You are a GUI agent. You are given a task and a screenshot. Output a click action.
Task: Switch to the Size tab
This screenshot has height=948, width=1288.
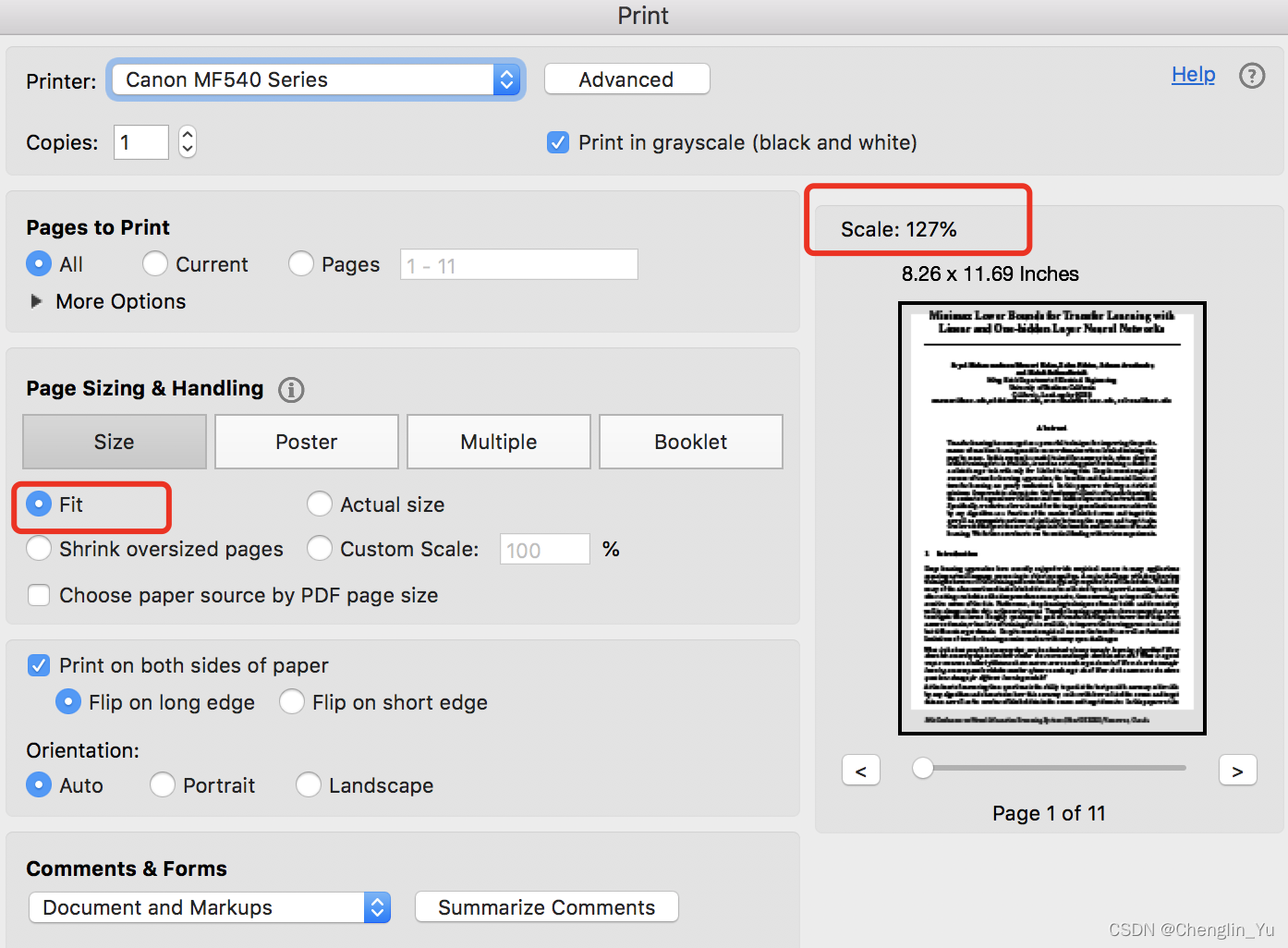click(115, 442)
